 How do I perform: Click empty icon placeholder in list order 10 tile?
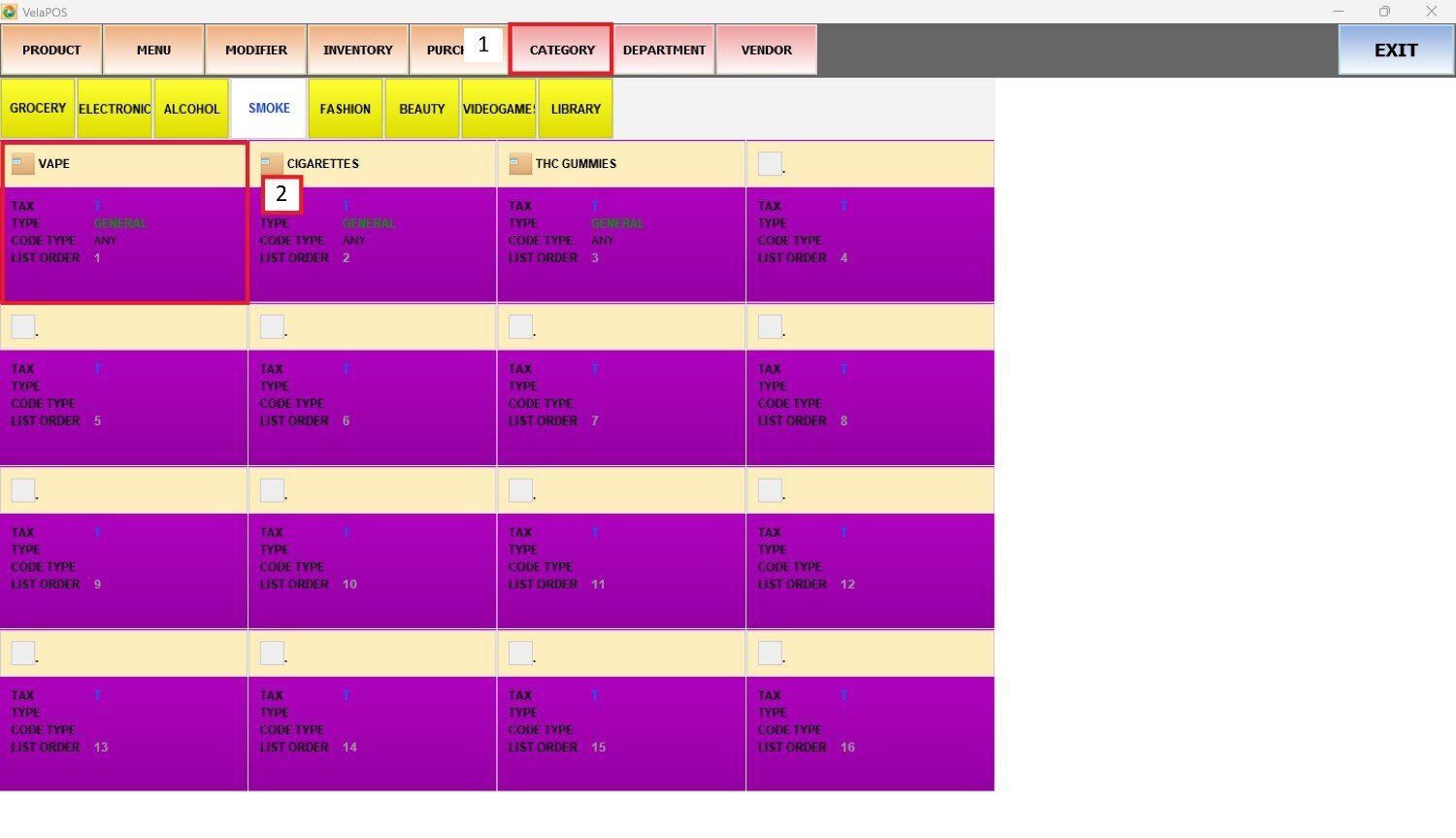pyautogui.click(x=272, y=490)
